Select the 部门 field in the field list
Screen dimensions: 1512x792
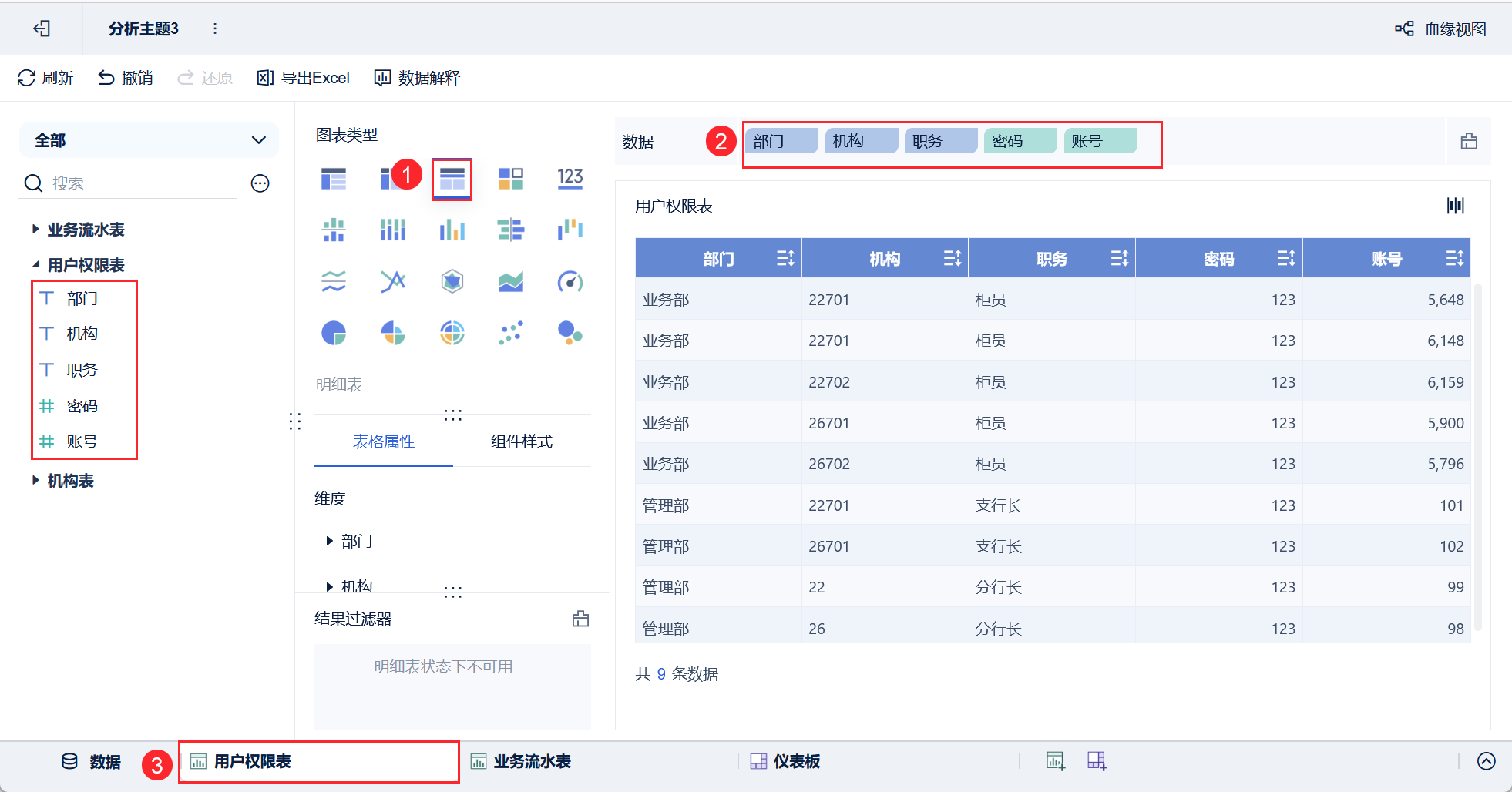point(82,298)
